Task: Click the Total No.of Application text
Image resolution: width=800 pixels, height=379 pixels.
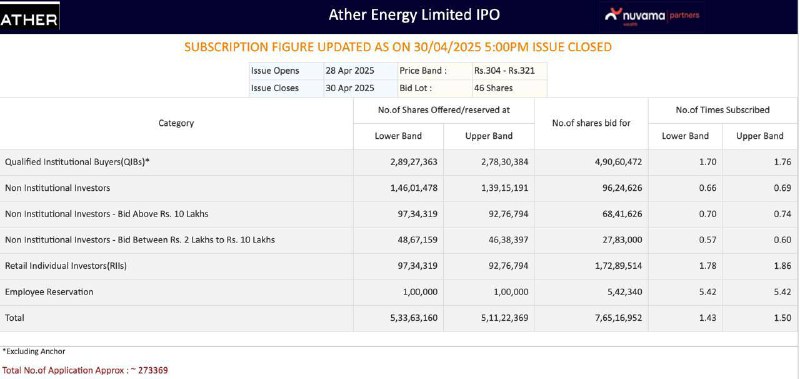Action: [x=85, y=370]
